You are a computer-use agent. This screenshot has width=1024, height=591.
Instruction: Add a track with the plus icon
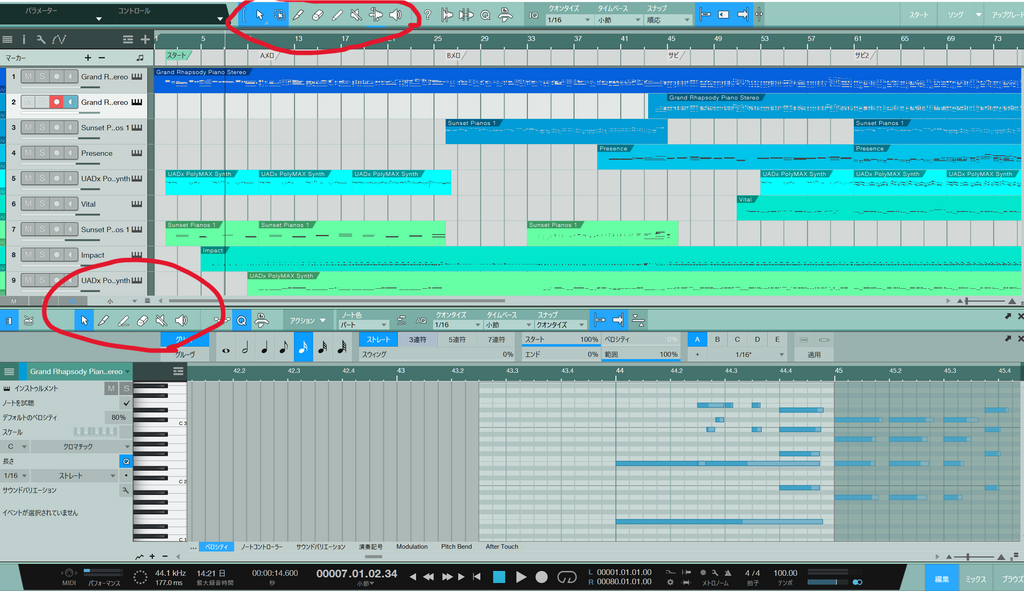(145, 40)
